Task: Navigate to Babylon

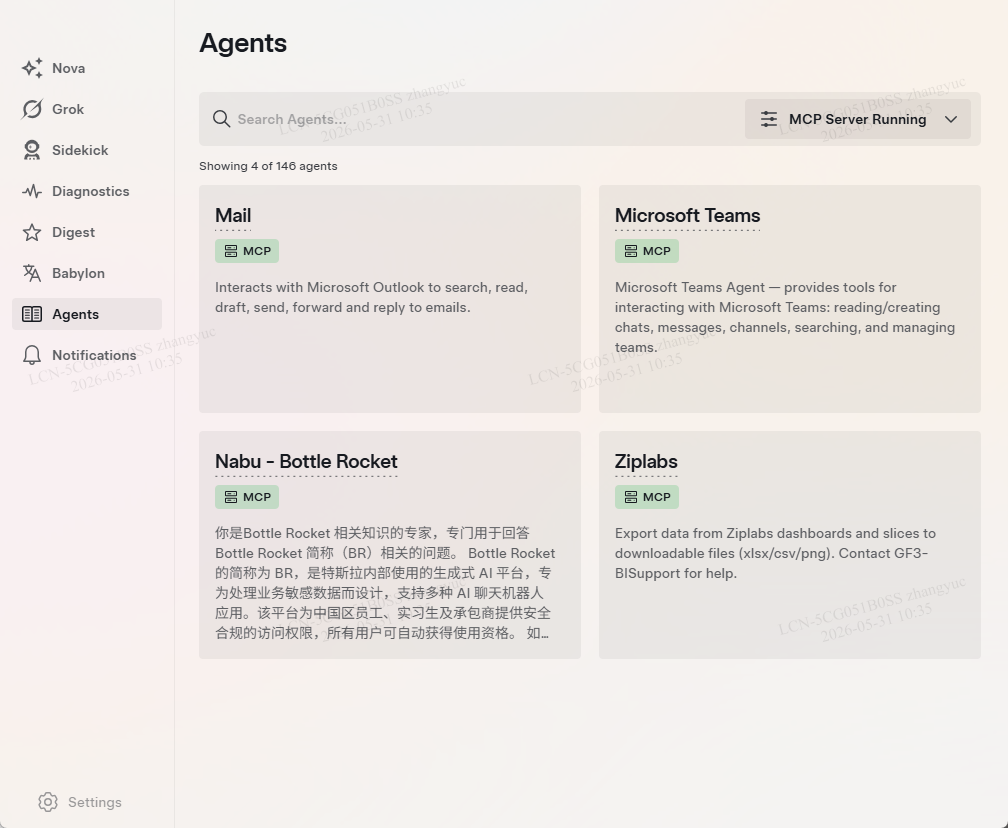Action: pyautogui.click(x=87, y=273)
